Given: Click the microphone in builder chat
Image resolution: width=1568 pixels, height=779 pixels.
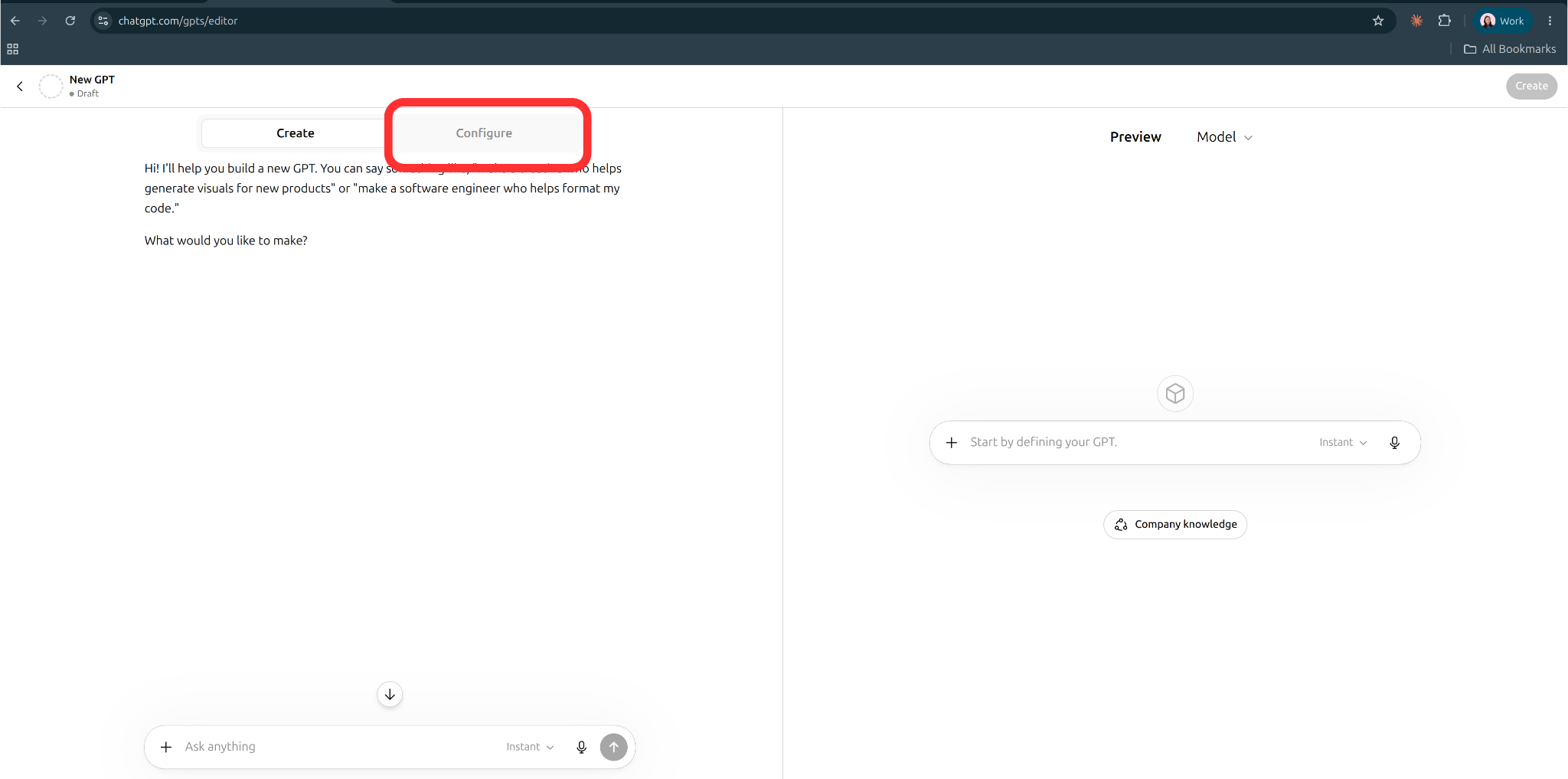Looking at the screenshot, I should click(x=582, y=747).
